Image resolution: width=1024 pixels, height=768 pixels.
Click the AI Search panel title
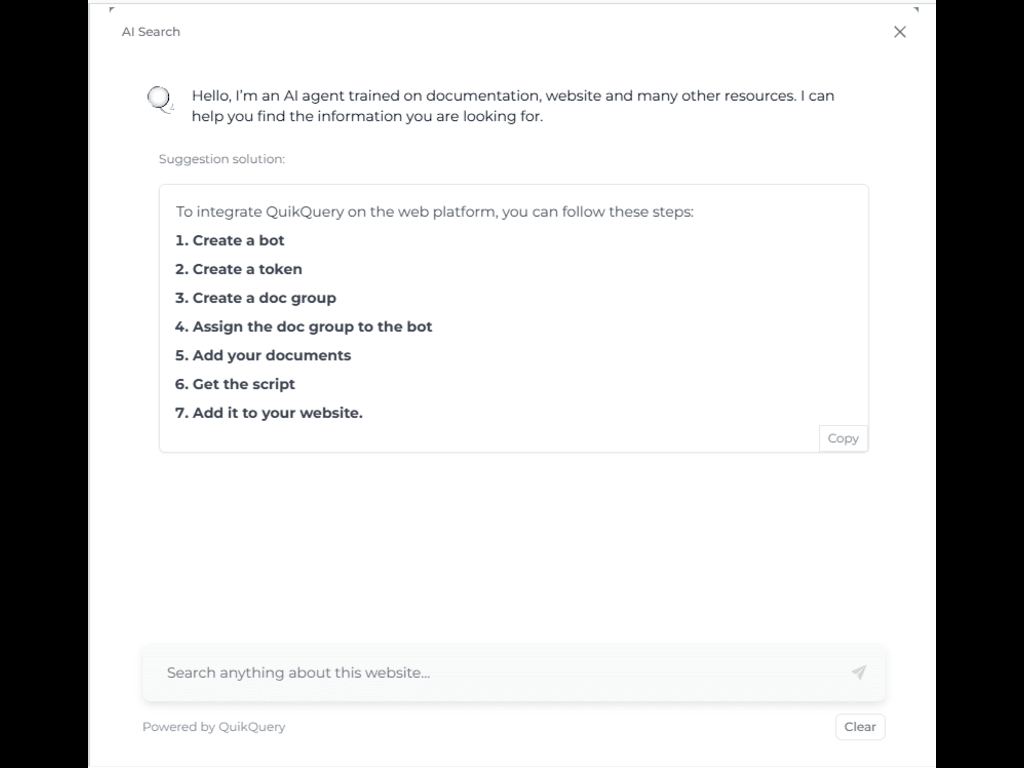(151, 32)
